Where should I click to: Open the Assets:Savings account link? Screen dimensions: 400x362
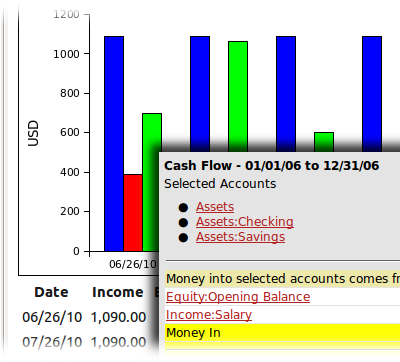click(240, 237)
